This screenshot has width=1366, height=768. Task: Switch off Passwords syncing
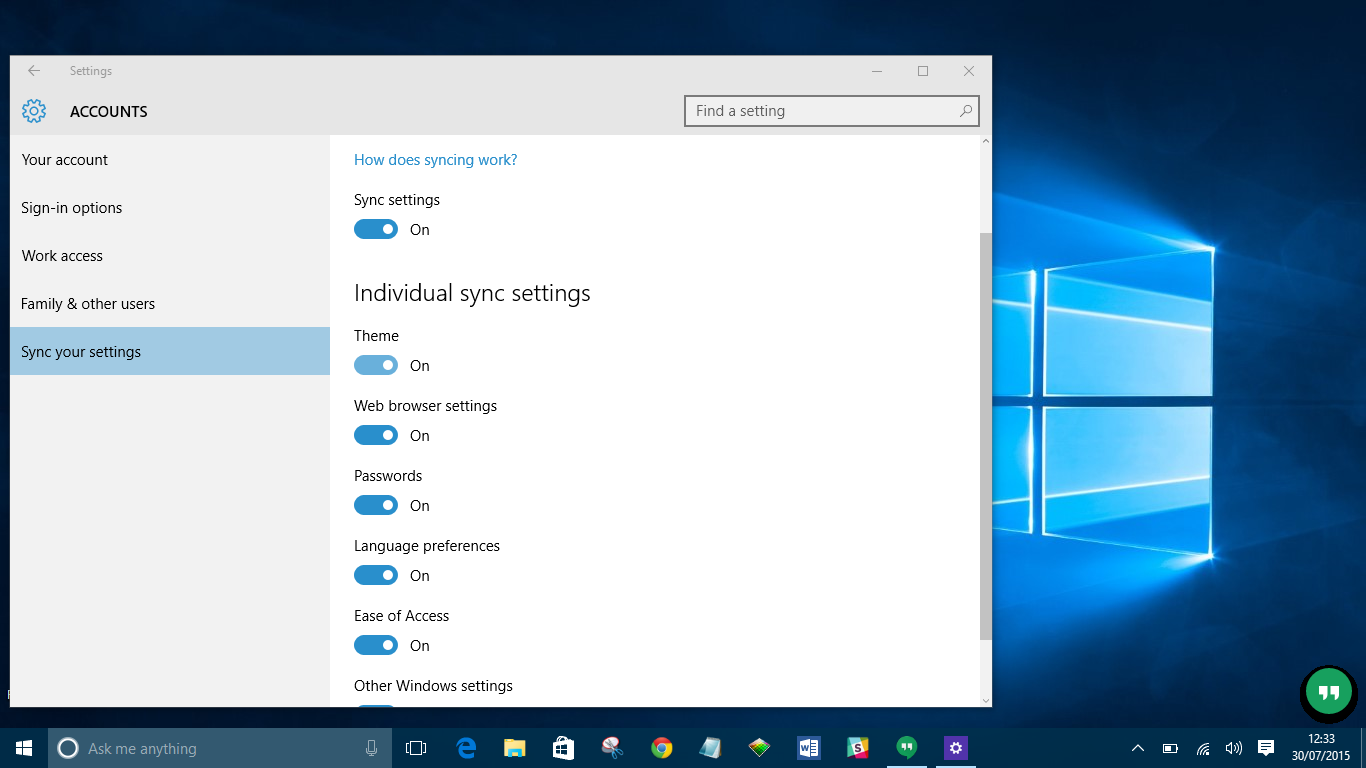point(376,505)
